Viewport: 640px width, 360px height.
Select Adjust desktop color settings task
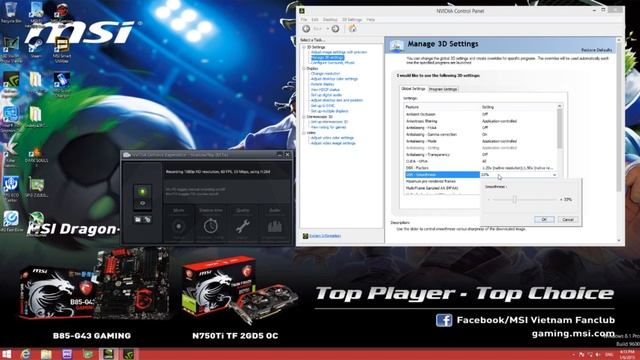334,79
